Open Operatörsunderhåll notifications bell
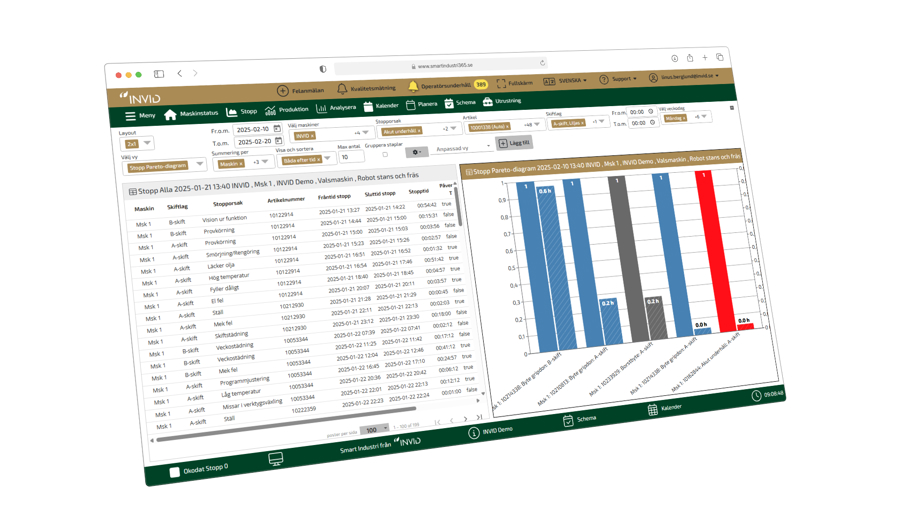This screenshot has width=900, height=506. pyautogui.click(x=412, y=86)
